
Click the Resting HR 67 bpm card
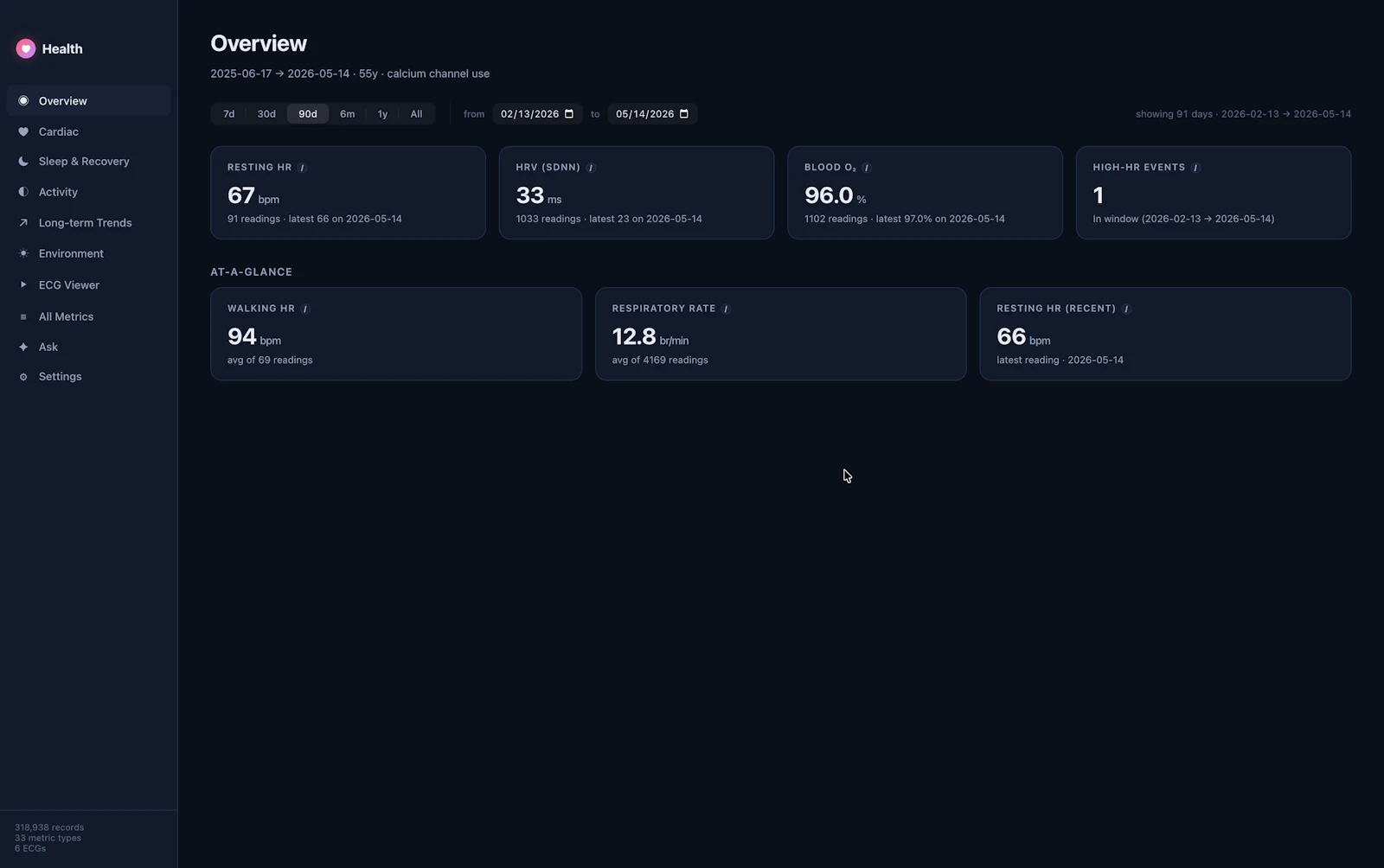(348, 193)
